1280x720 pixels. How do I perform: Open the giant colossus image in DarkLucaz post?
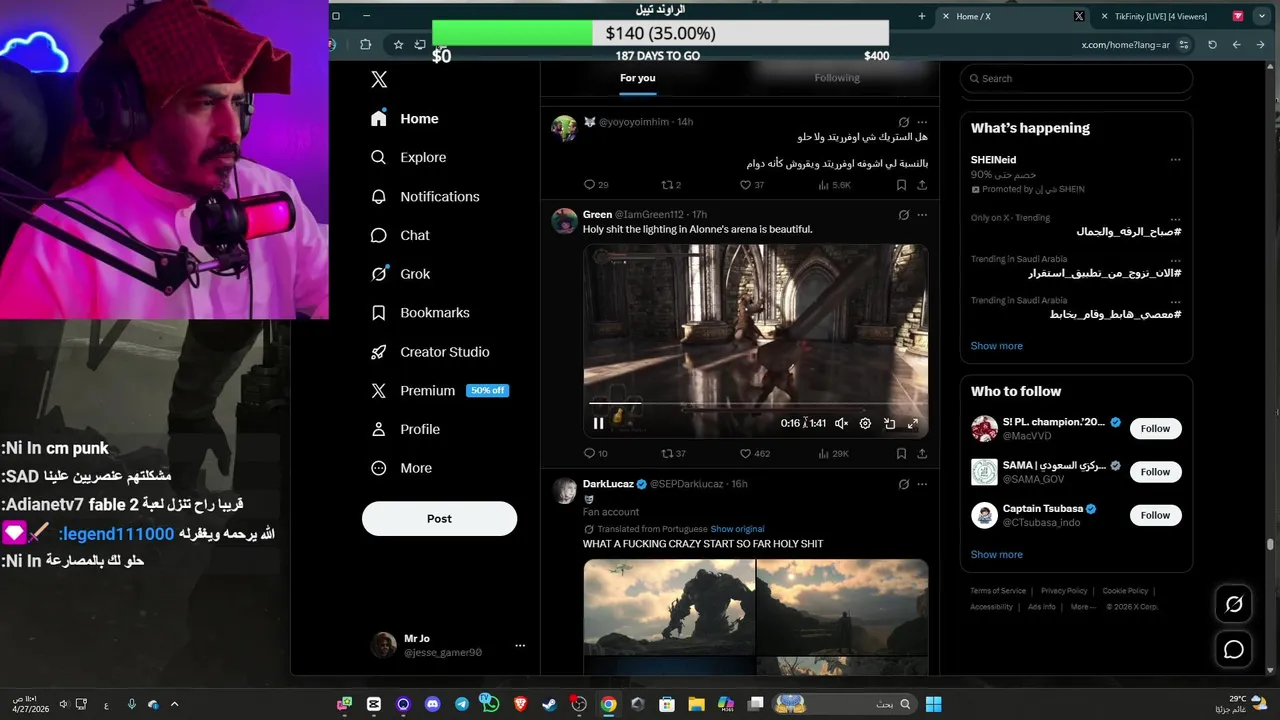[x=669, y=608]
